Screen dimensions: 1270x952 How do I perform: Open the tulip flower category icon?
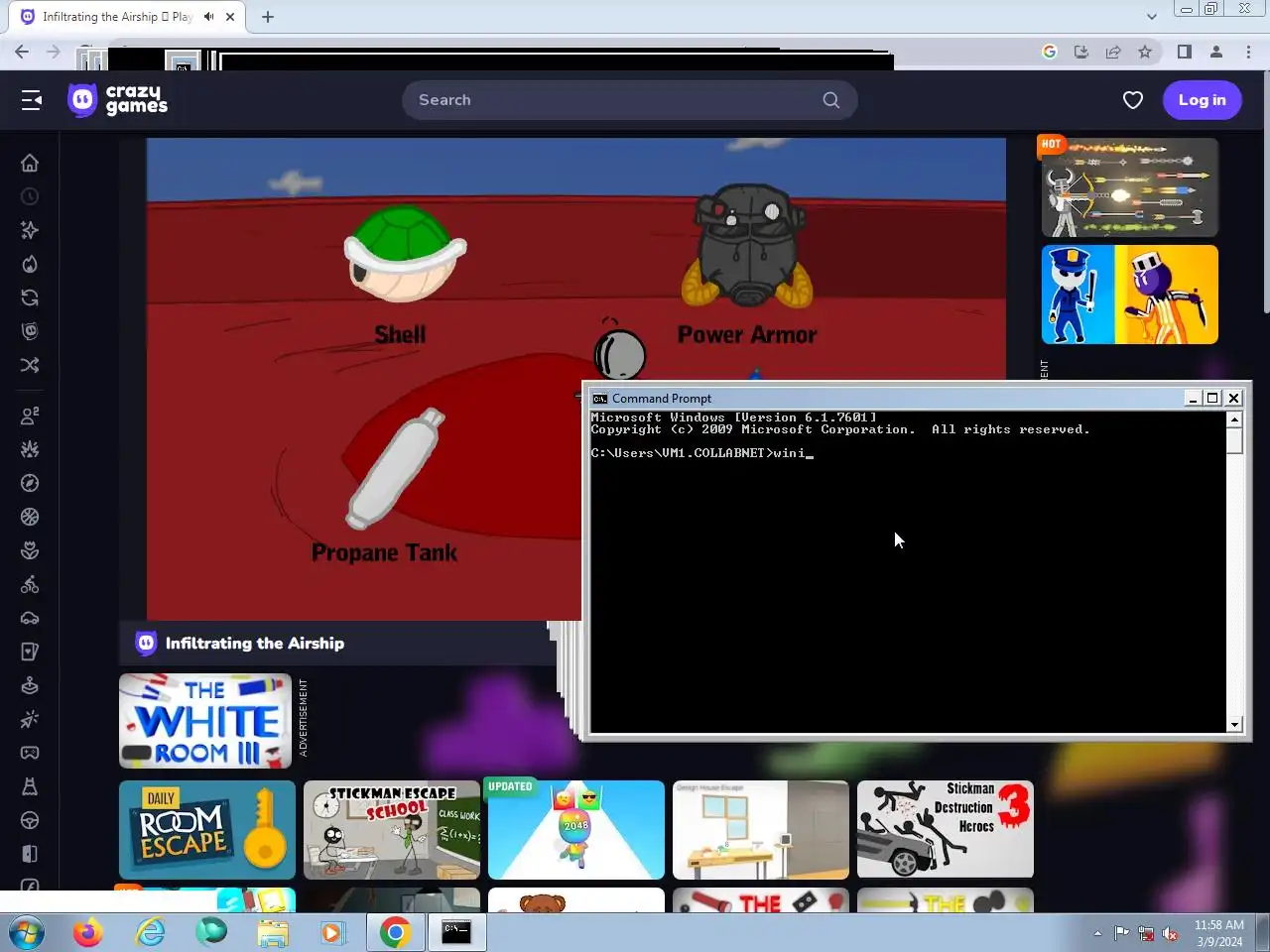[30, 550]
